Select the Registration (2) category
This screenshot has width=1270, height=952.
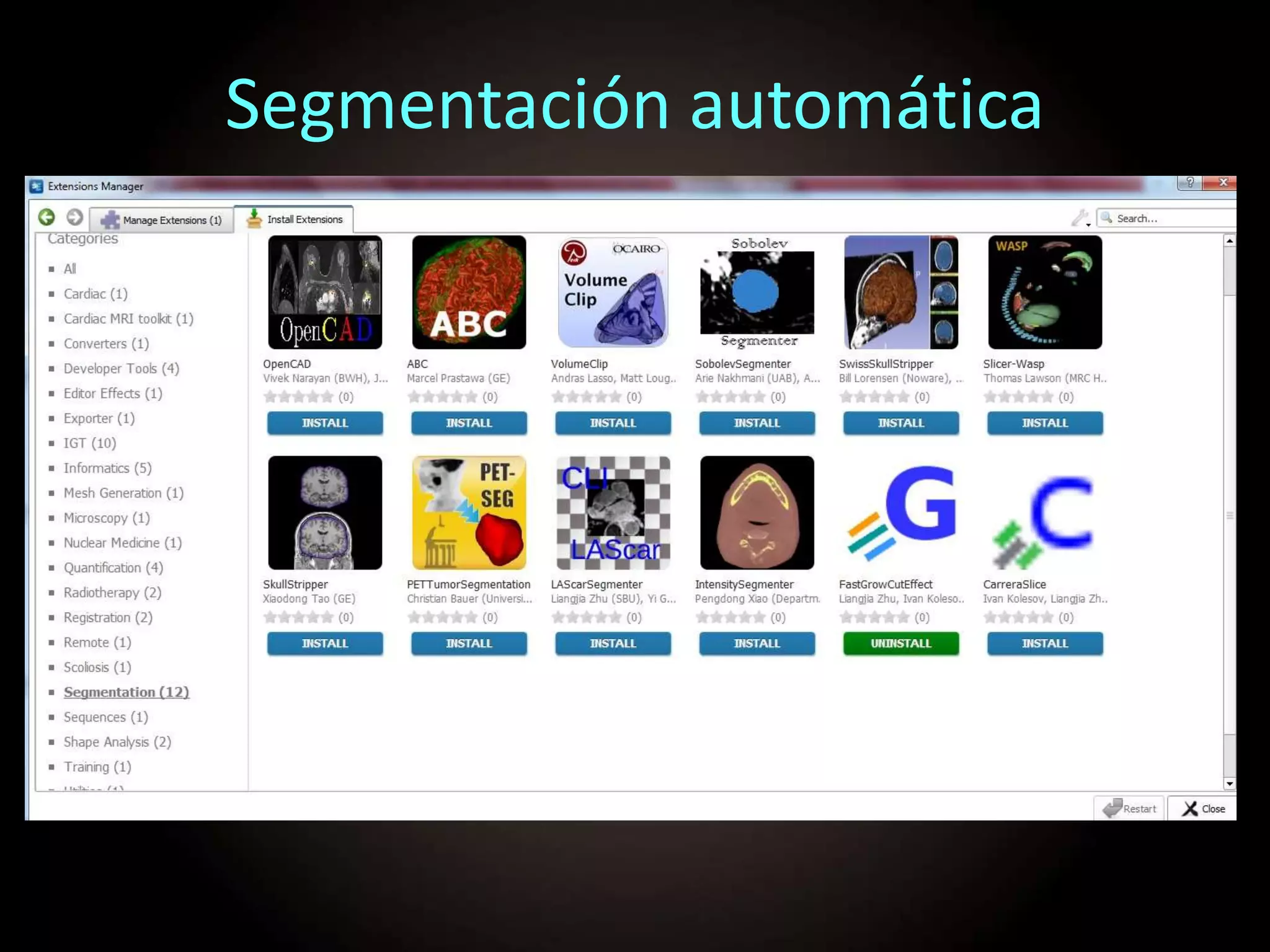pos(108,617)
